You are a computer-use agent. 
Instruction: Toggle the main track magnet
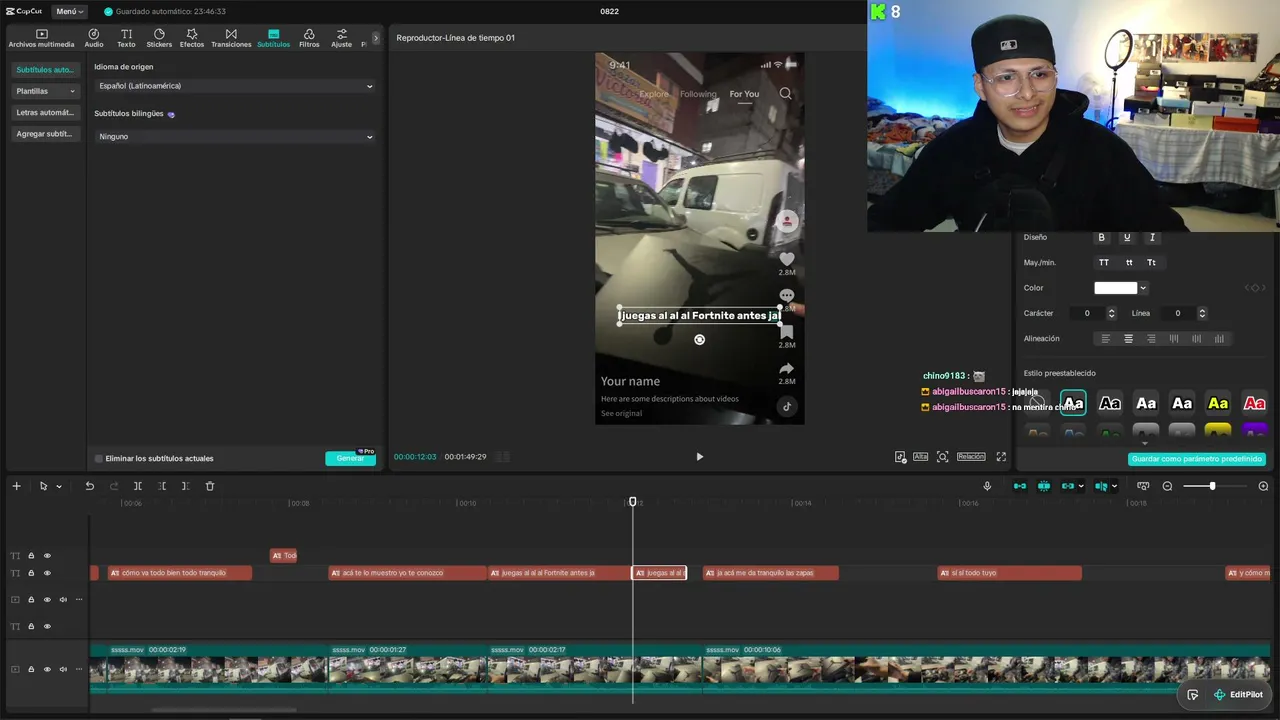pyautogui.click(x=1020, y=486)
